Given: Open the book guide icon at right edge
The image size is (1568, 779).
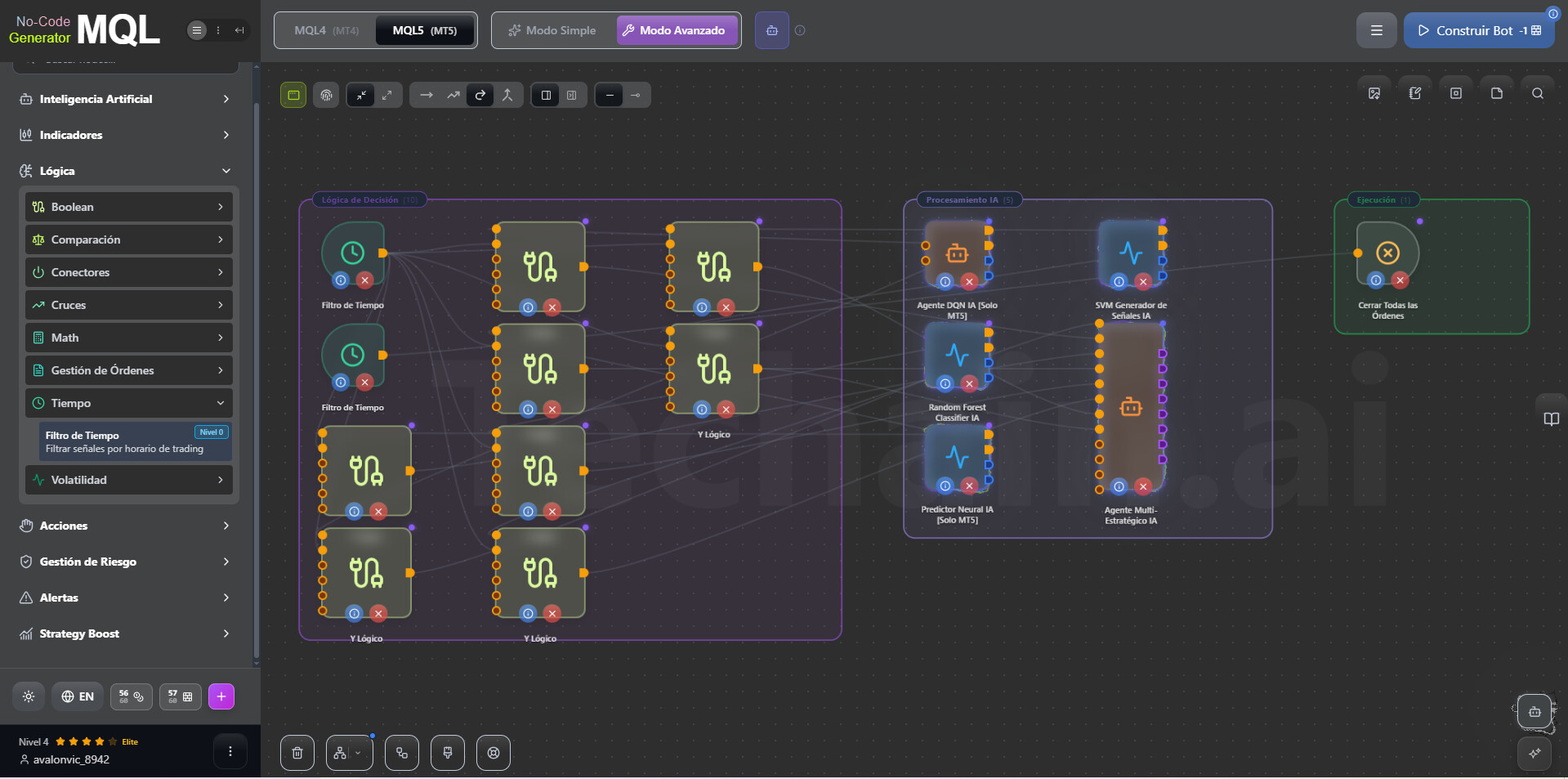Looking at the screenshot, I should pos(1551,419).
